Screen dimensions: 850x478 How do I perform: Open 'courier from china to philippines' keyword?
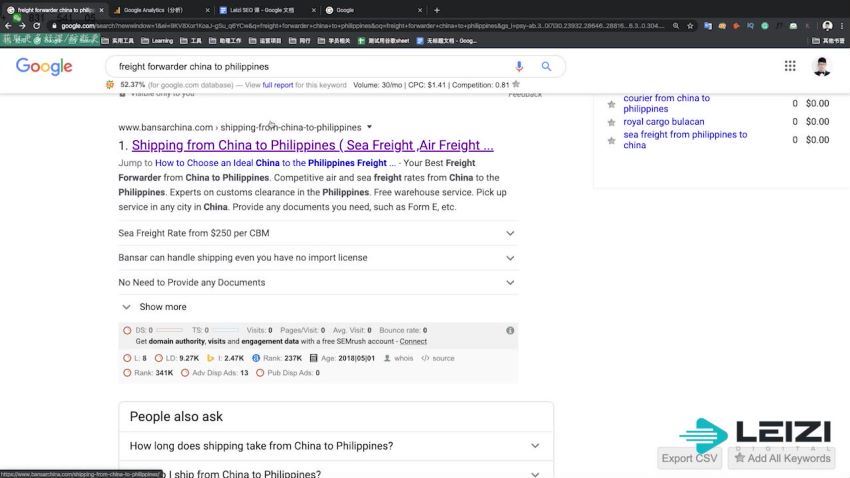click(x=666, y=104)
